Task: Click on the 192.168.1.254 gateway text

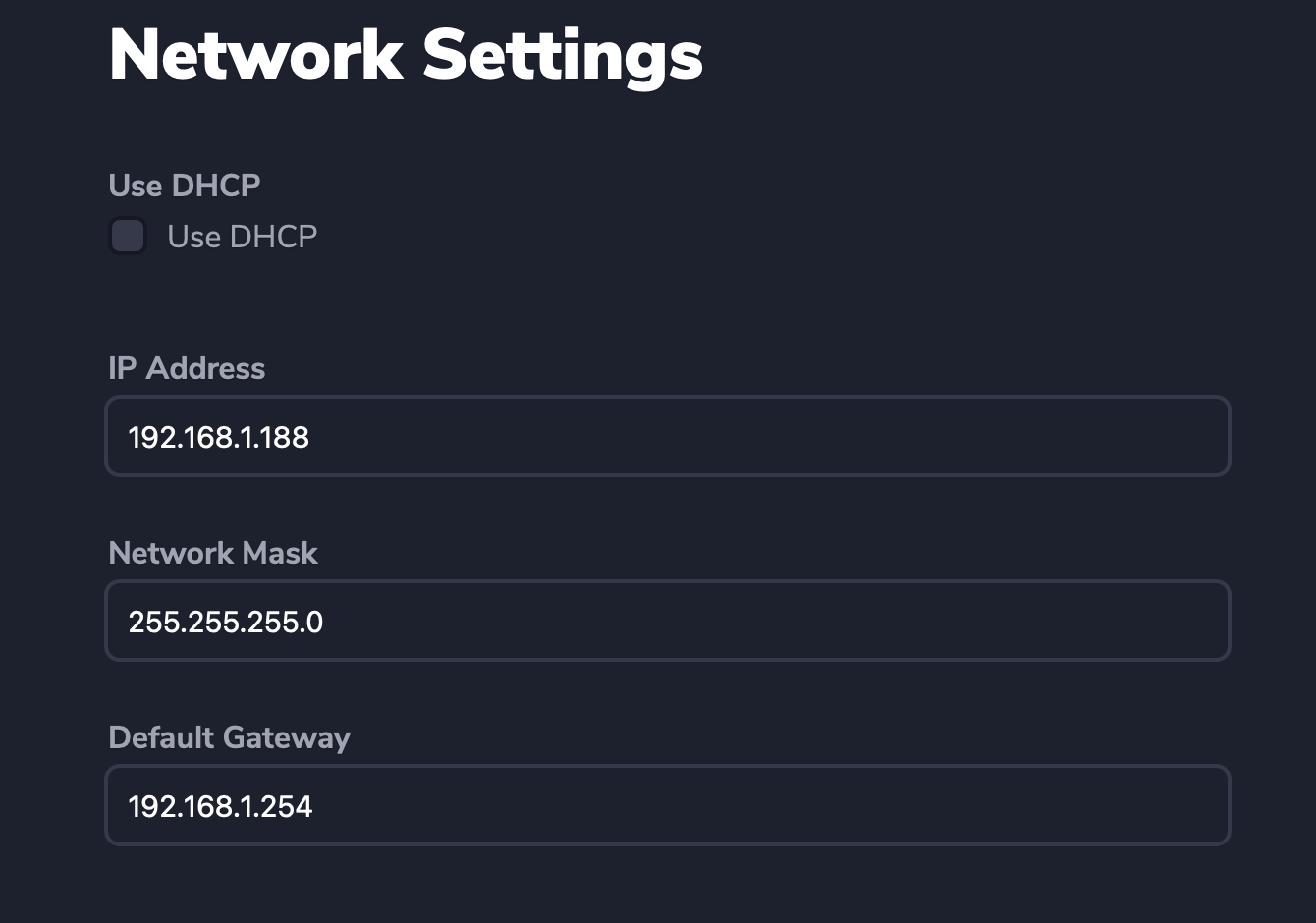Action: 221,806
